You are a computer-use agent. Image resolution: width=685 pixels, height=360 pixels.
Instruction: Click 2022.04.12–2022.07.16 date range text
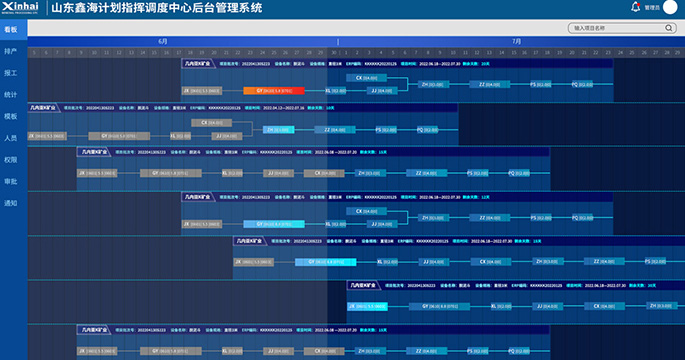(x=284, y=108)
